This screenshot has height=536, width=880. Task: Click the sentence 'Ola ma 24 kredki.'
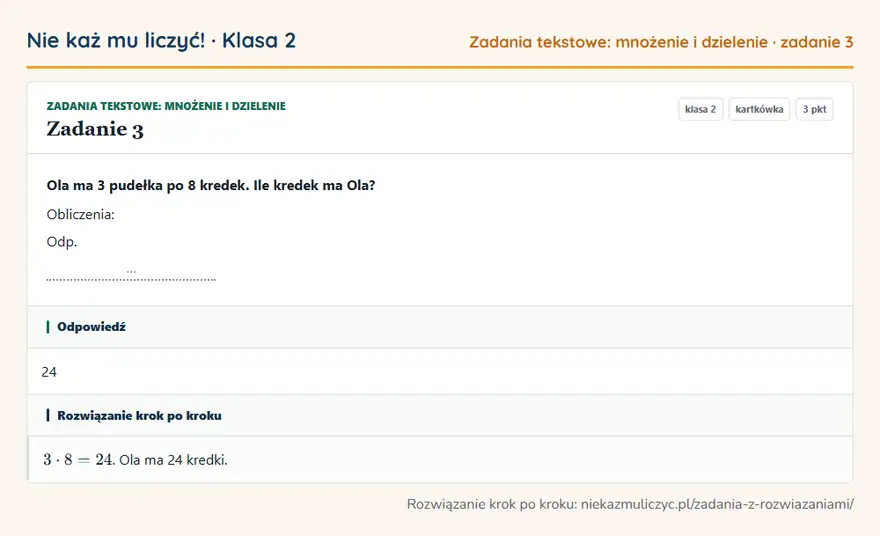[x=173, y=460]
